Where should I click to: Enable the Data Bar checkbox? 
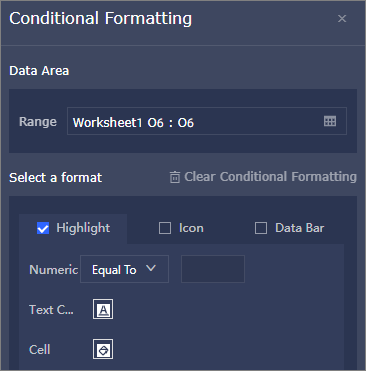point(261,228)
